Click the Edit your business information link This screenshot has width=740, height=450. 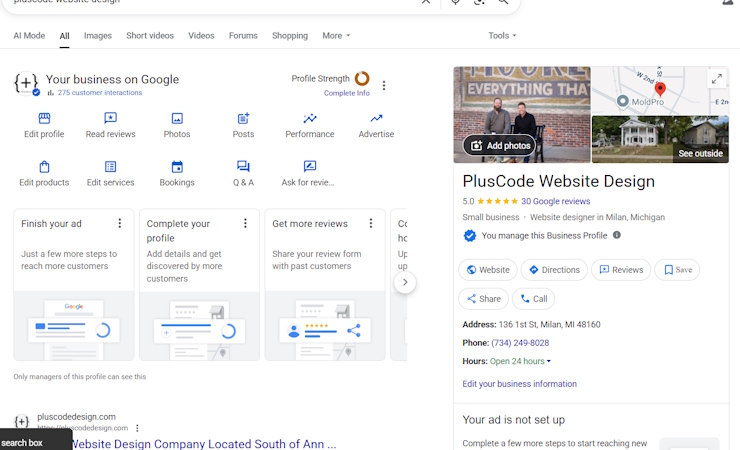(x=519, y=384)
